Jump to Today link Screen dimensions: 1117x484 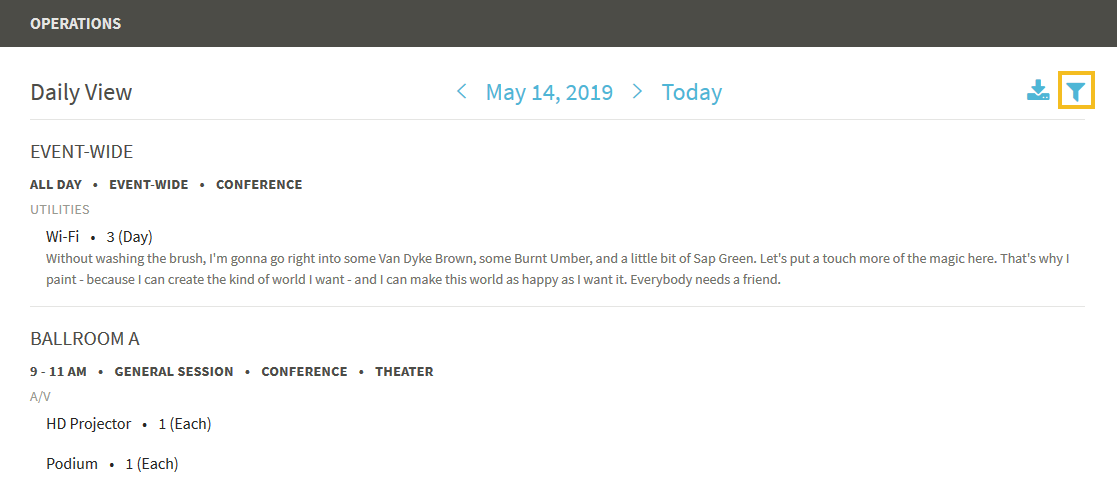(x=692, y=92)
